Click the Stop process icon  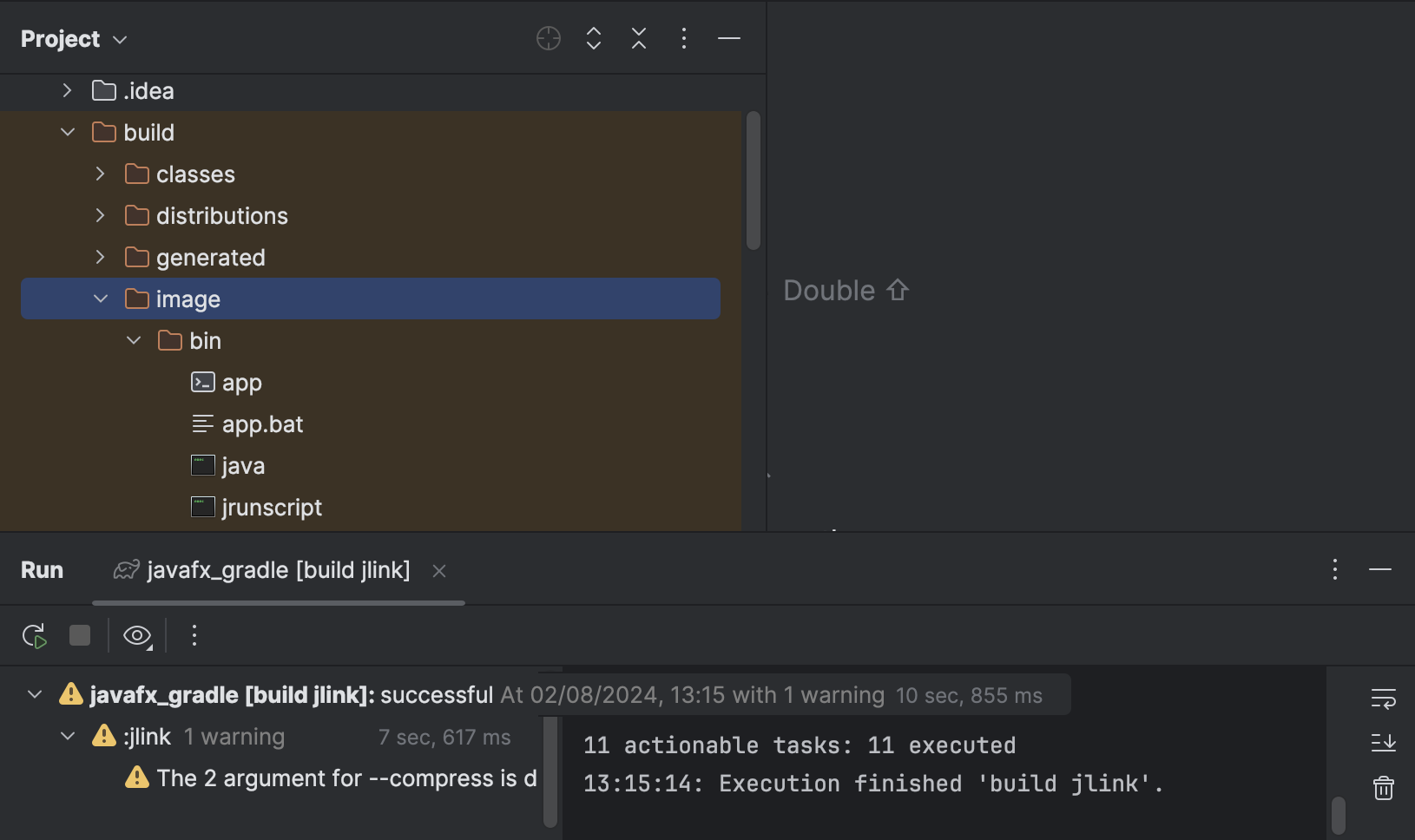(79, 635)
